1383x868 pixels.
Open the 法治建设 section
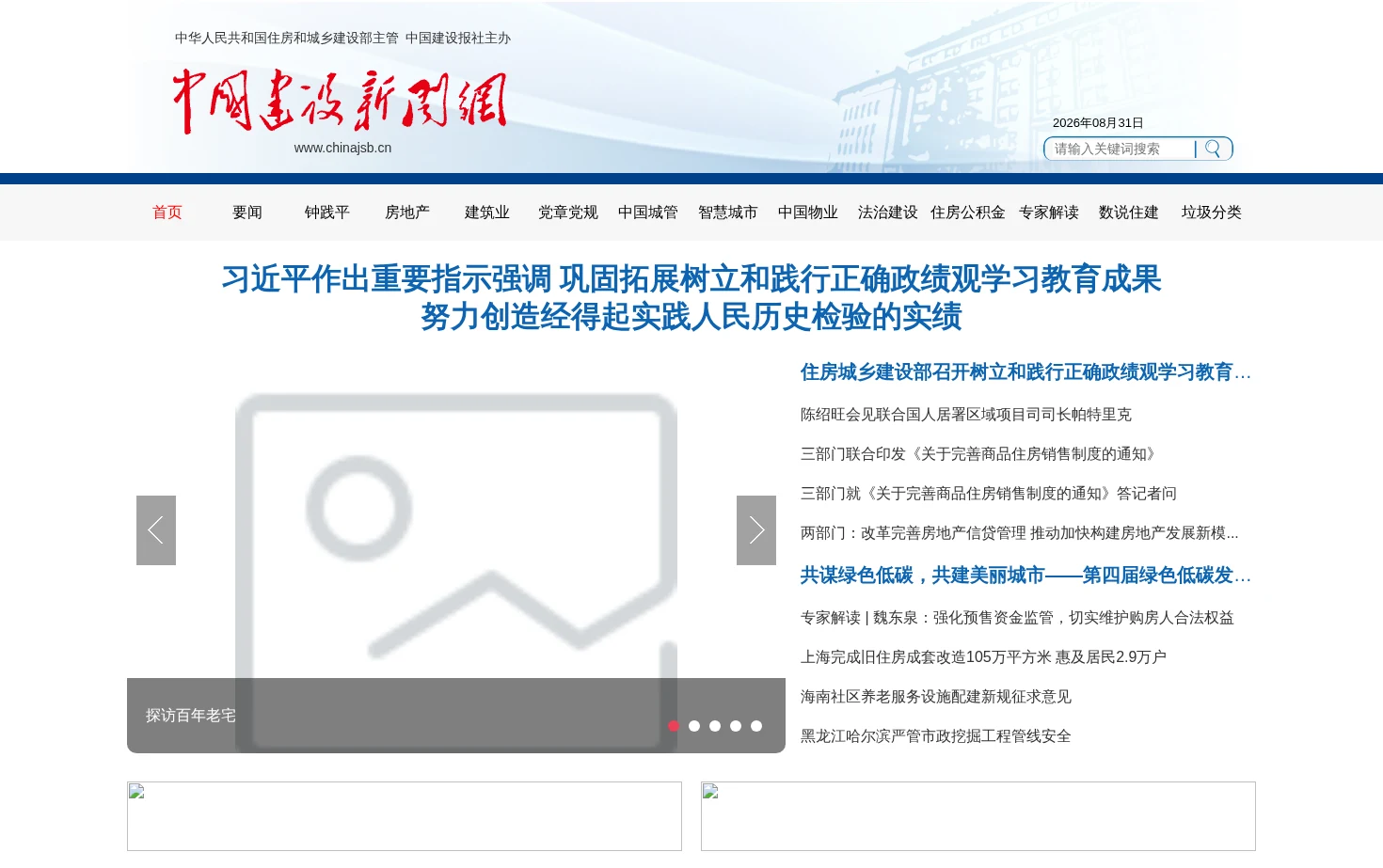tap(888, 213)
